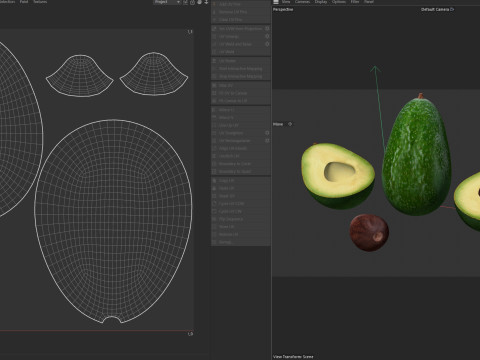Open settings gear for UV Unwrap
This screenshot has width=480, height=360.
(267, 36)
